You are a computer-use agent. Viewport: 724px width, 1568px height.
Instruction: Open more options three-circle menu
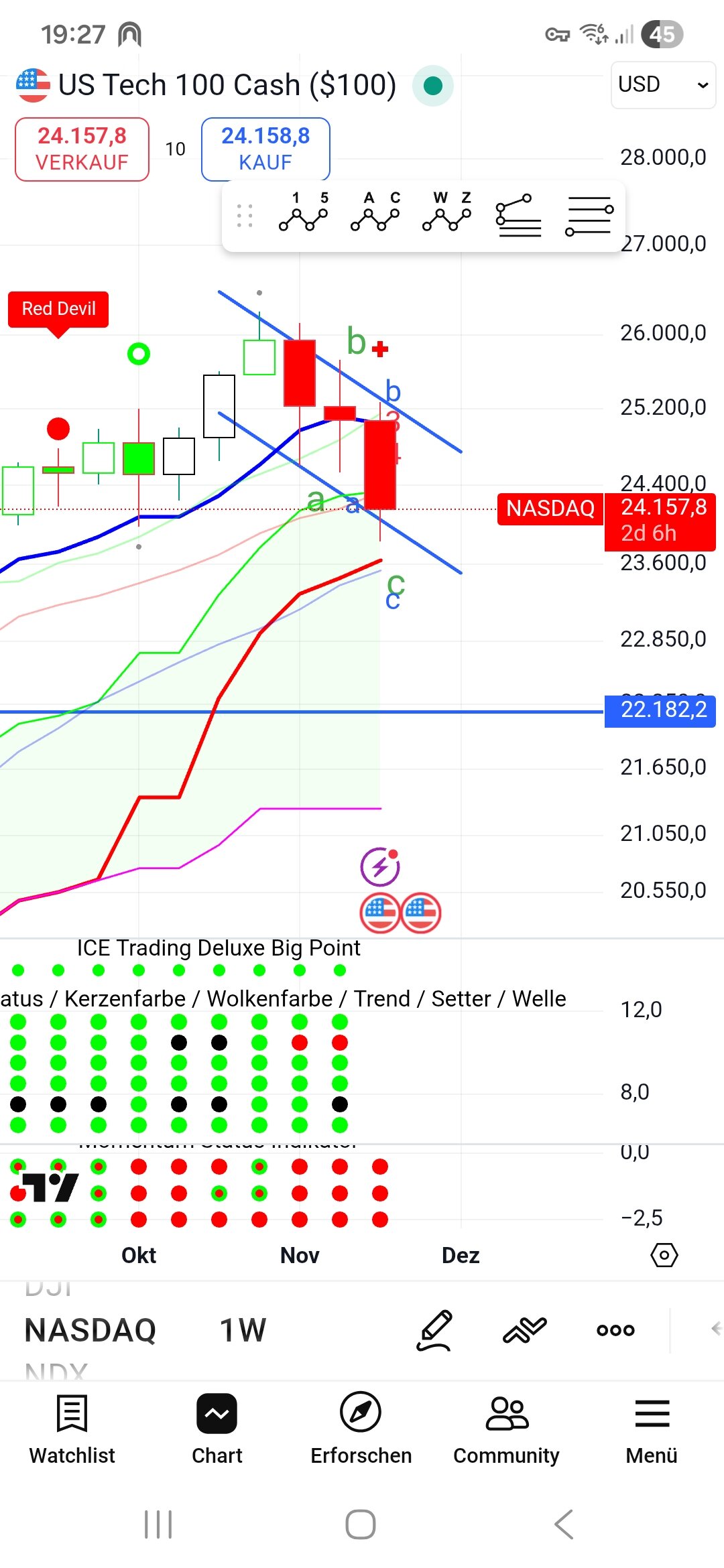pyautogui.click(x=615, y=1330)
